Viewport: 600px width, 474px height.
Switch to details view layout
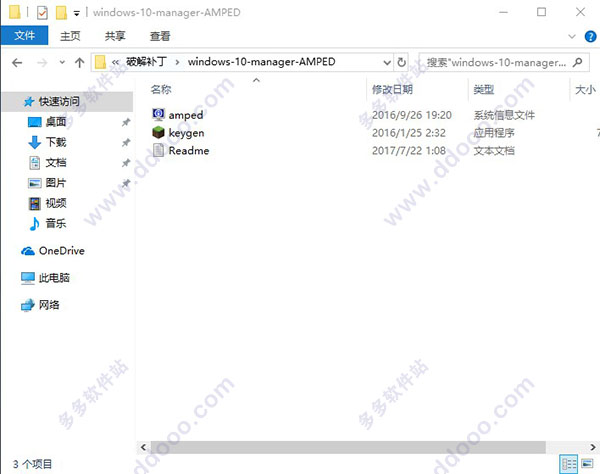(569, 464)
